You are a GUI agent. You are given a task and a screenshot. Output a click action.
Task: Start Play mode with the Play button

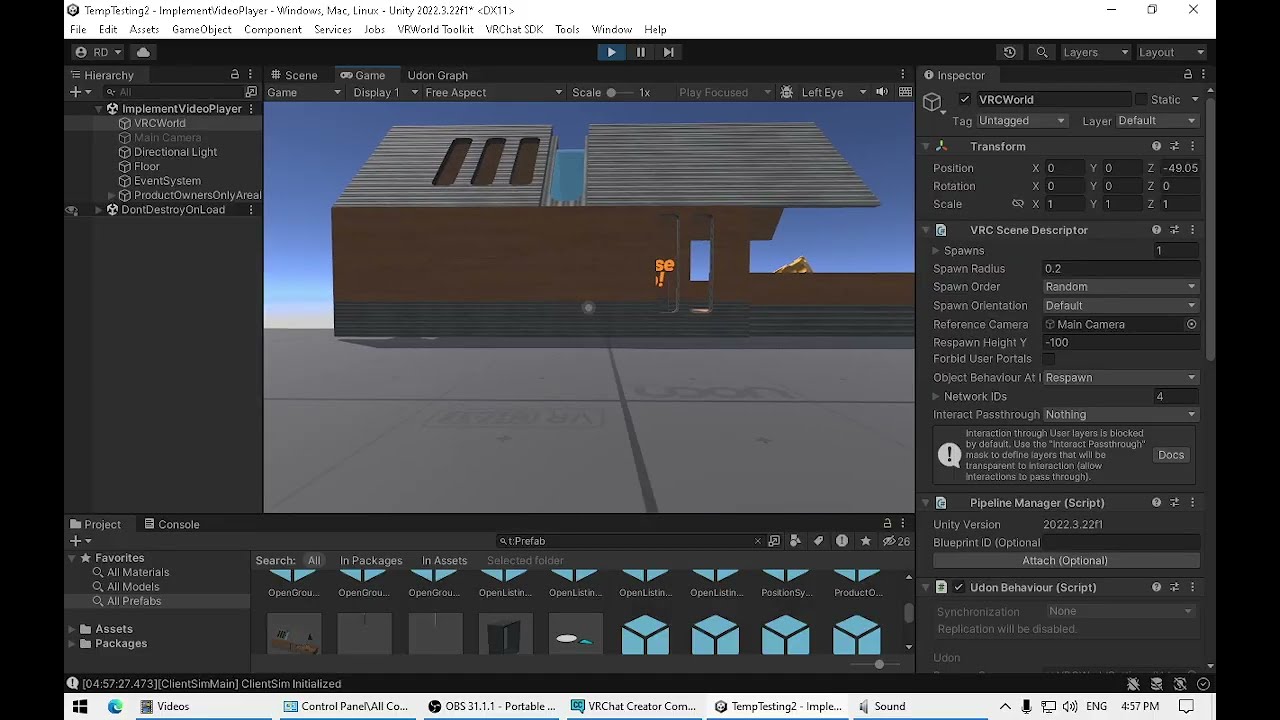pyautogui.click(x=611, y=52)
